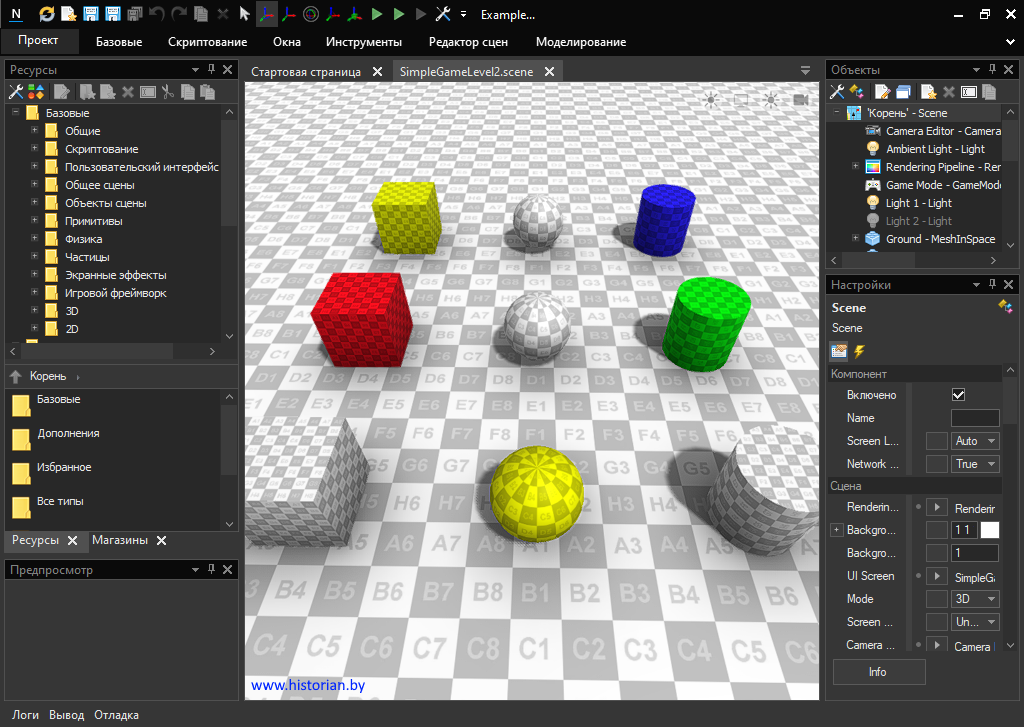The height and width of the screenshot is (727, 1024).
Task: Click the scissors cut icon in Ресурсы toolbar
Action: pyautogui.click(x=168, y=92)
